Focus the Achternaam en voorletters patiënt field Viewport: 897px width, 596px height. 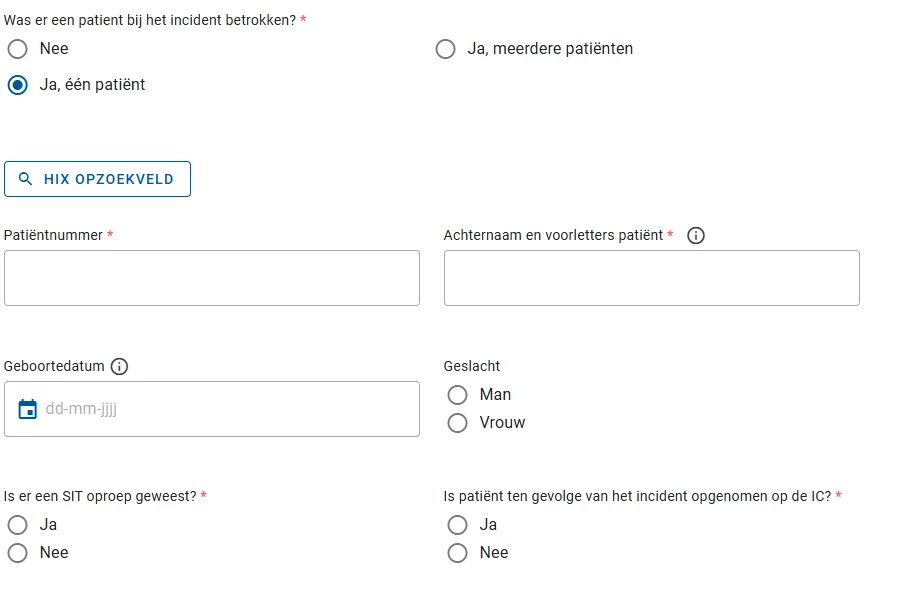point(652,278)
